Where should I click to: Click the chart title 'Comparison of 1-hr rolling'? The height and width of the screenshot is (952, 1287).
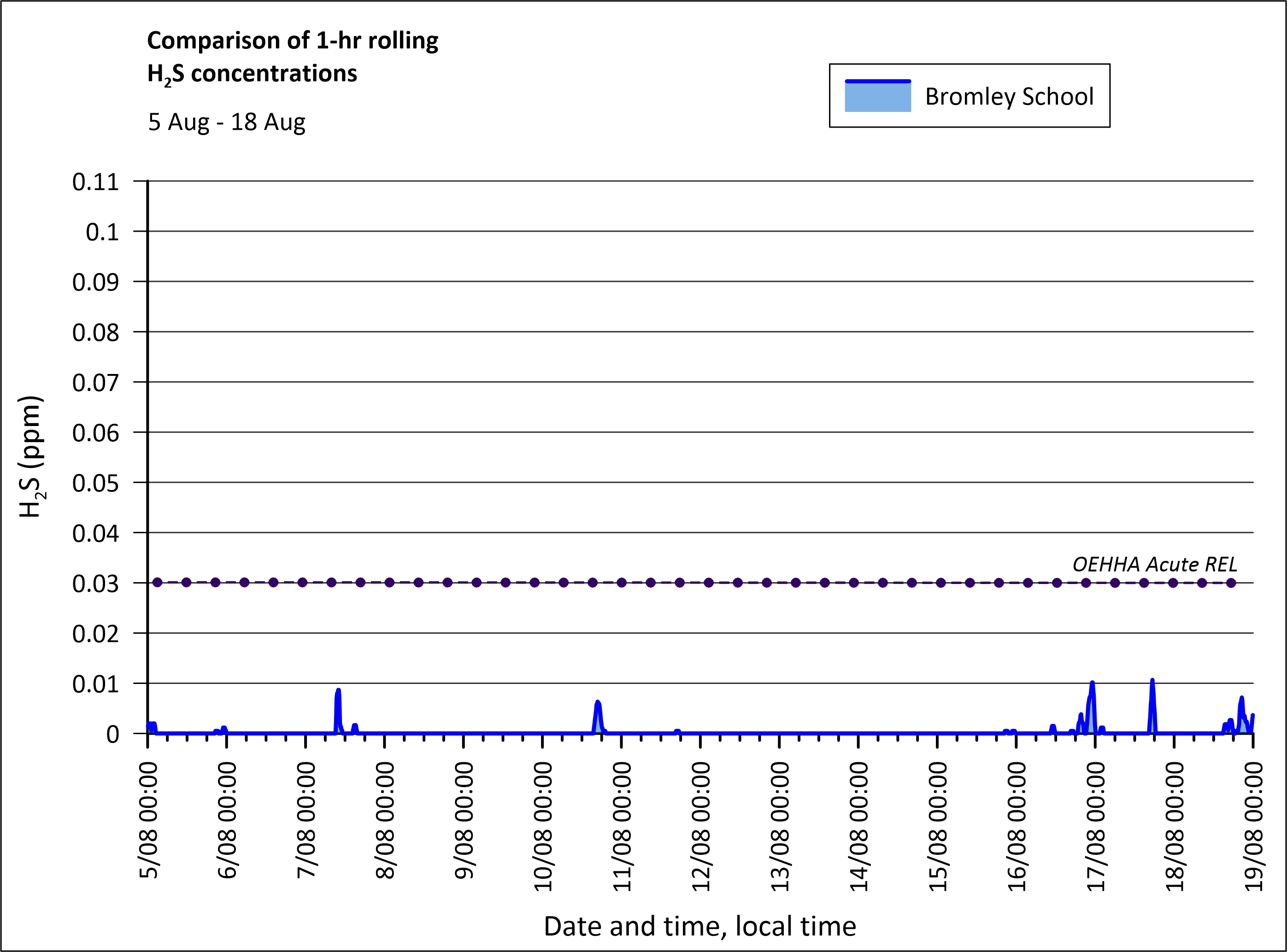point(292,41)
